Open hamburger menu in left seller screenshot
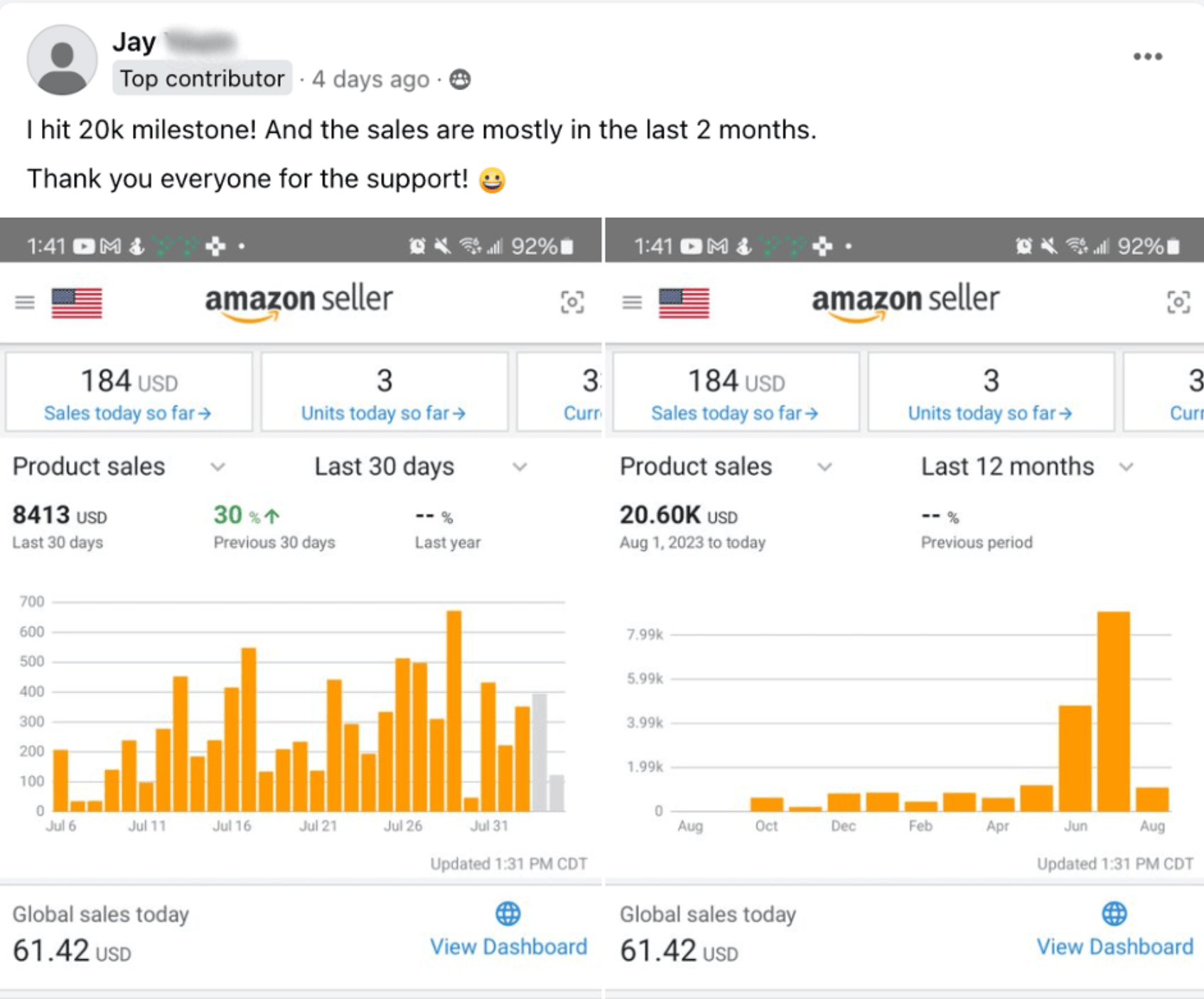The height and width of the screenshot is (999, 1204). (x=25, y=303)
